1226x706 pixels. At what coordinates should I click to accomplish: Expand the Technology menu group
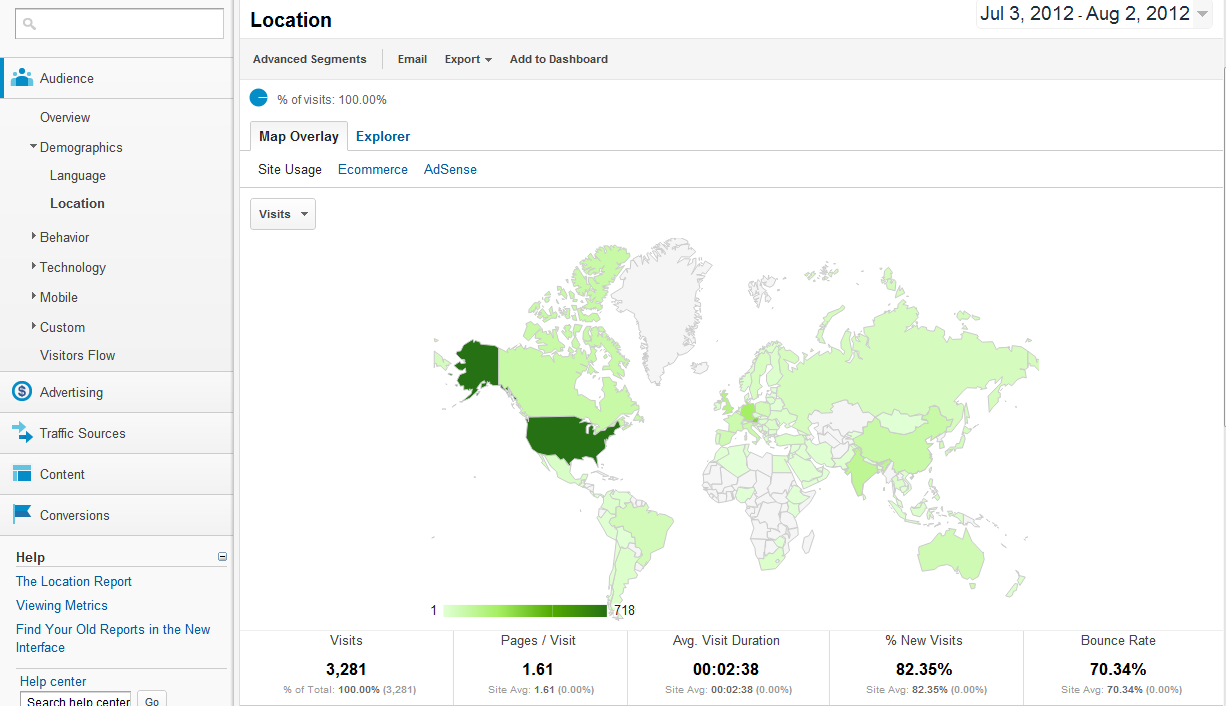point(34,267)
